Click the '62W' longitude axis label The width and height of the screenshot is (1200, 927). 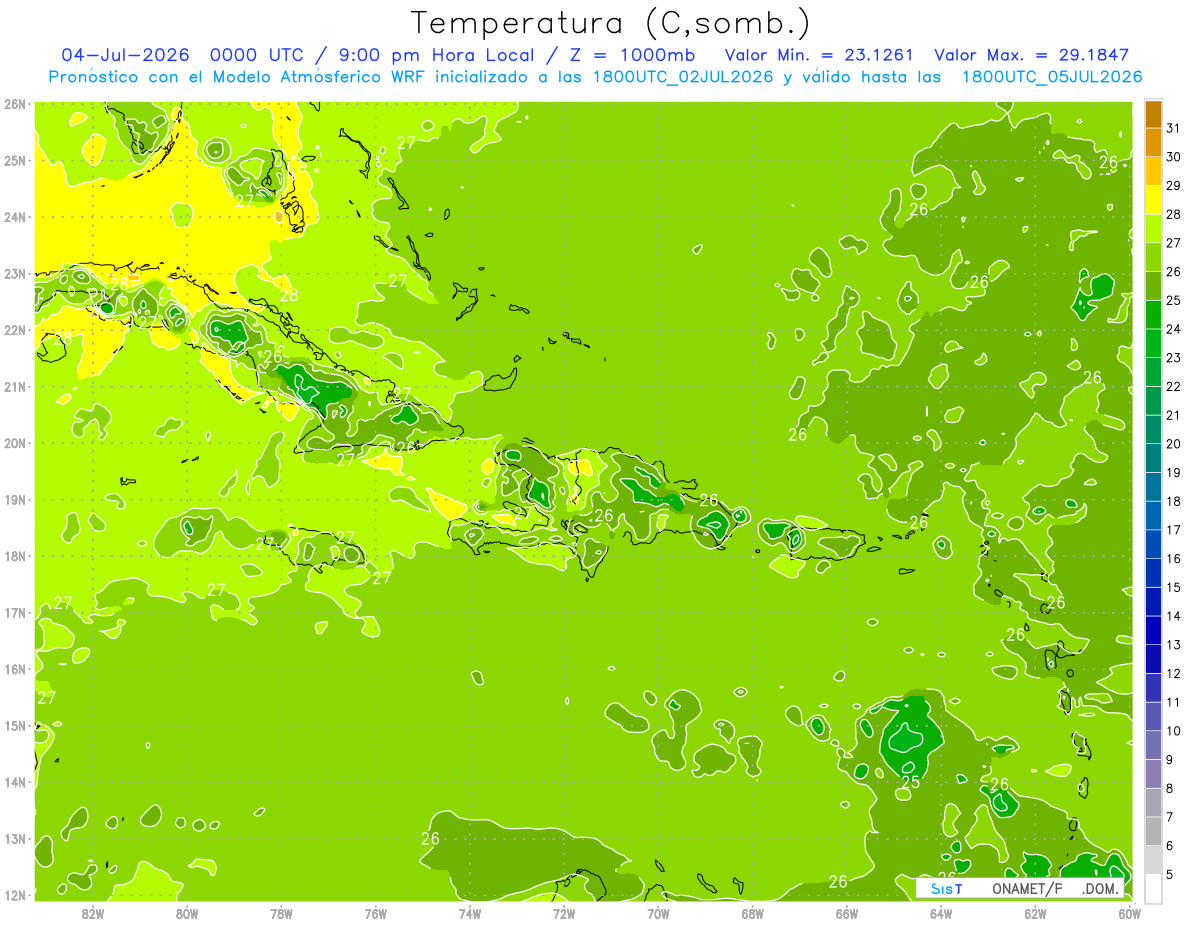(x=1035, y=913)
